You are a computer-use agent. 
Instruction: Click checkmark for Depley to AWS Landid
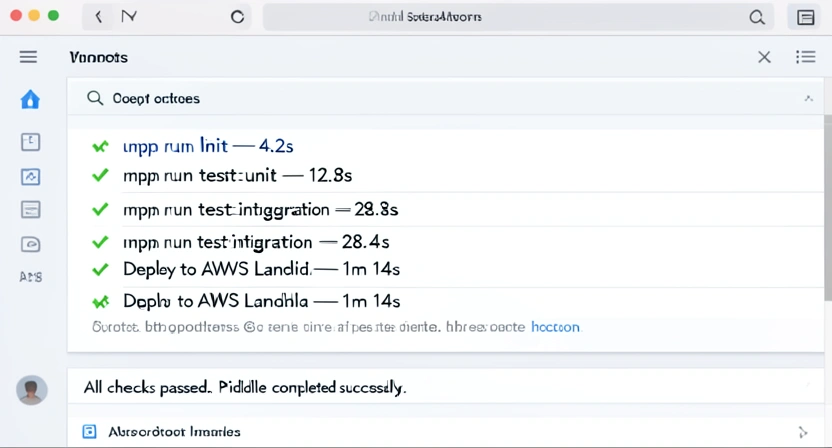click(x=100, y=269)
